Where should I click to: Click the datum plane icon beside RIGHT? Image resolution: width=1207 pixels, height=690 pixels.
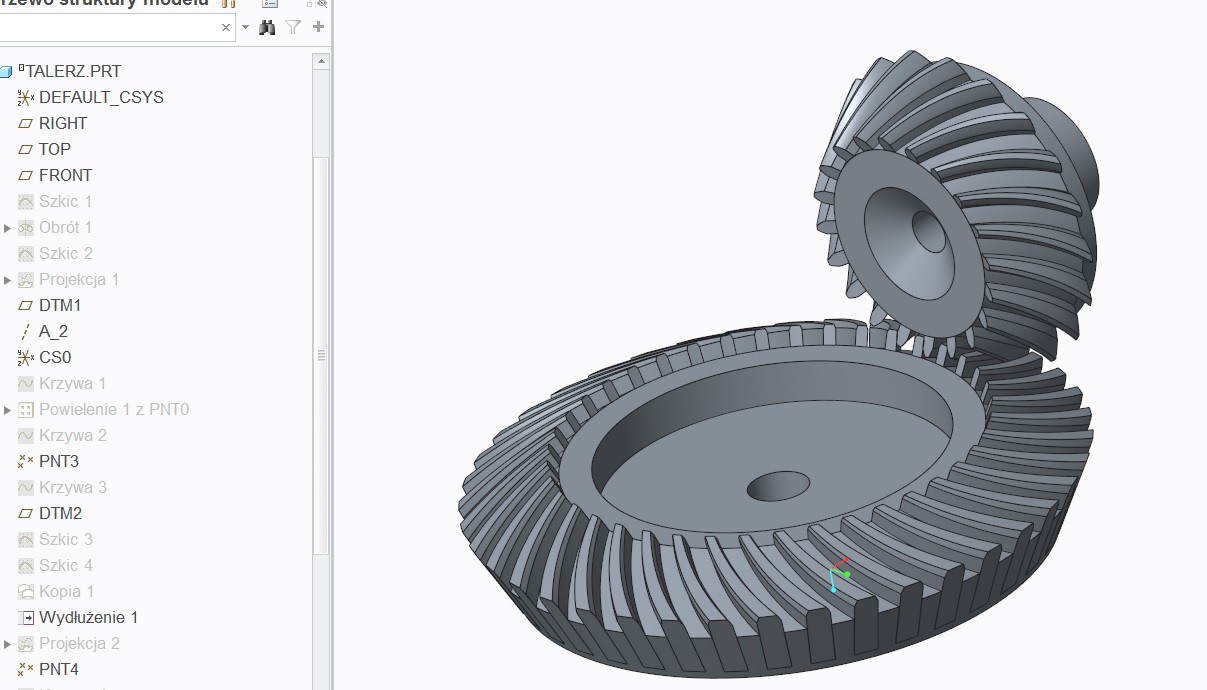click(x=26, y=124)
